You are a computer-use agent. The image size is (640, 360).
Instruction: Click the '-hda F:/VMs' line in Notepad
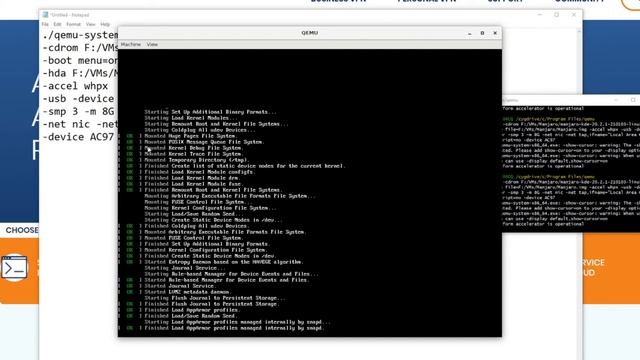(x=80, y=73)
